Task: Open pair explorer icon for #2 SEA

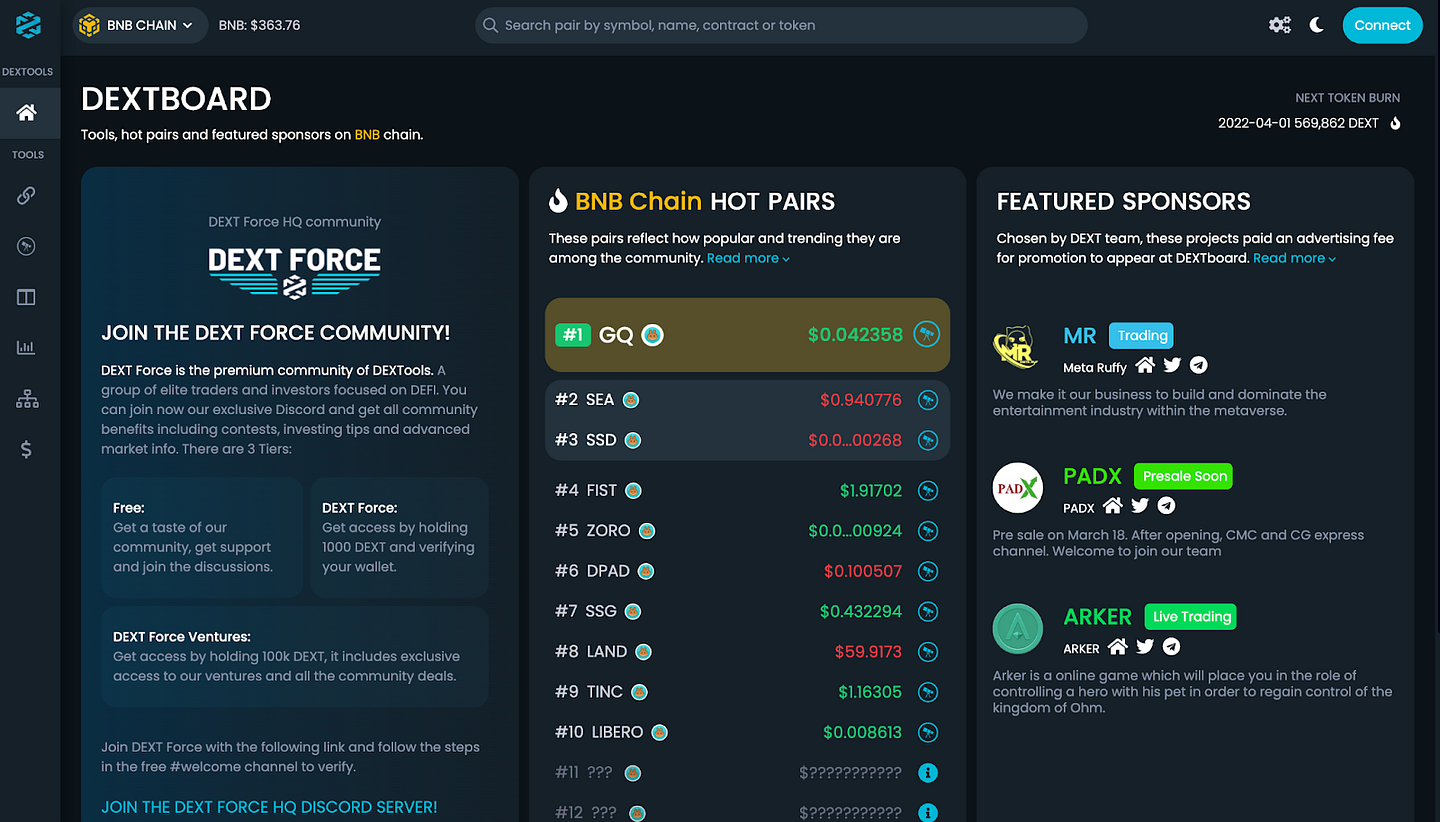Action: 928,400
